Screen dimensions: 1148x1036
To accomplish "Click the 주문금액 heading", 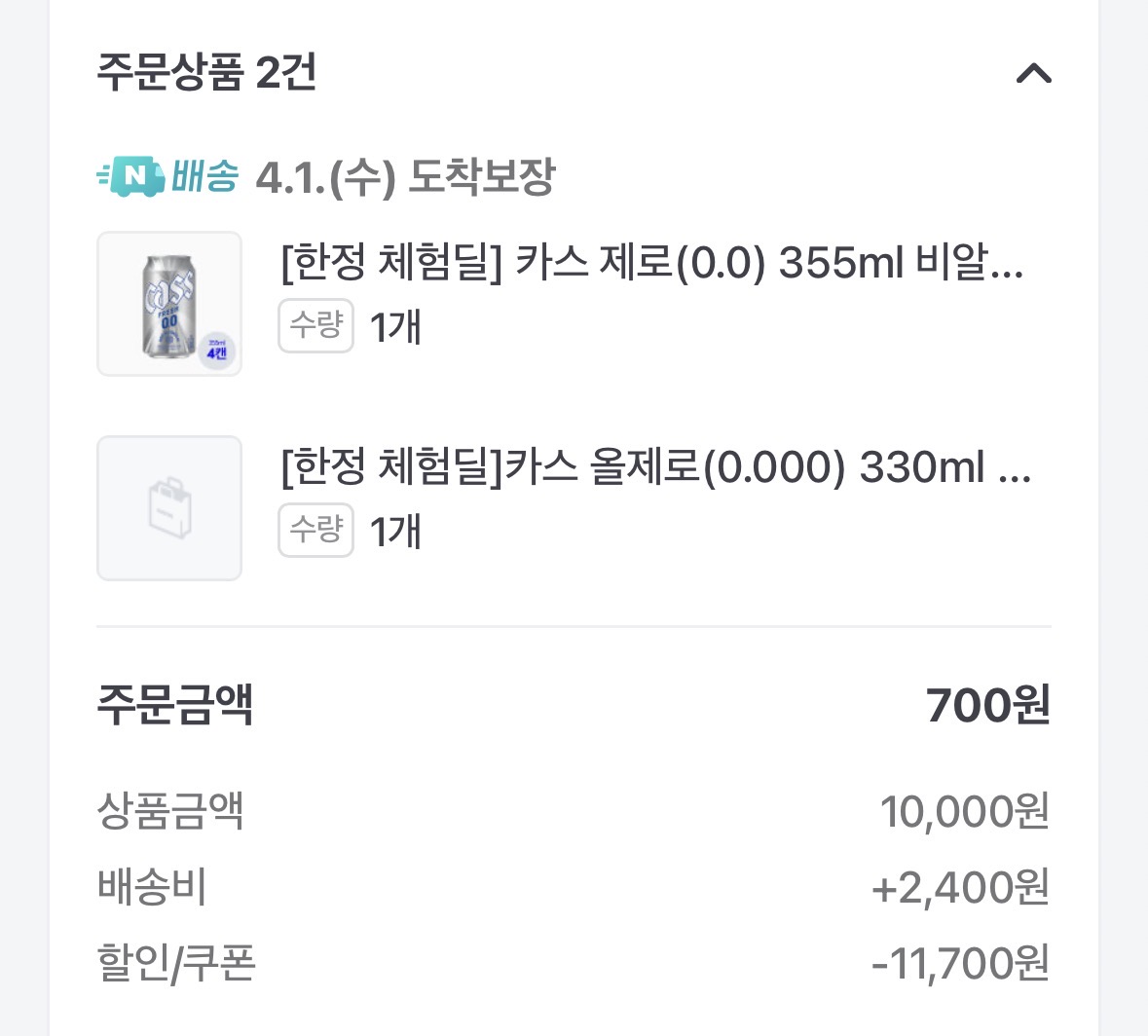I will coord(175,704).
